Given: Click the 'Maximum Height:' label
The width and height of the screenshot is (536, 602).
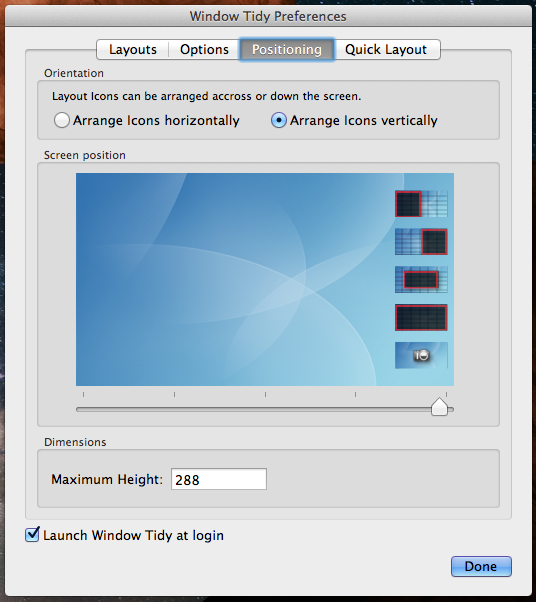Looking at the screenshot, I should point(107,480).
